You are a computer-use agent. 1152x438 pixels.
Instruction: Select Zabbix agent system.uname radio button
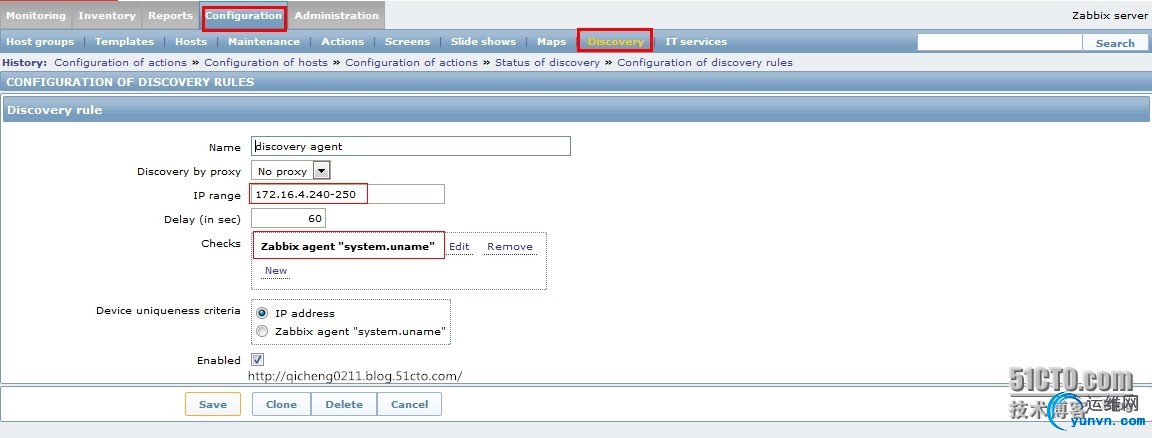(x=262, y=331)
